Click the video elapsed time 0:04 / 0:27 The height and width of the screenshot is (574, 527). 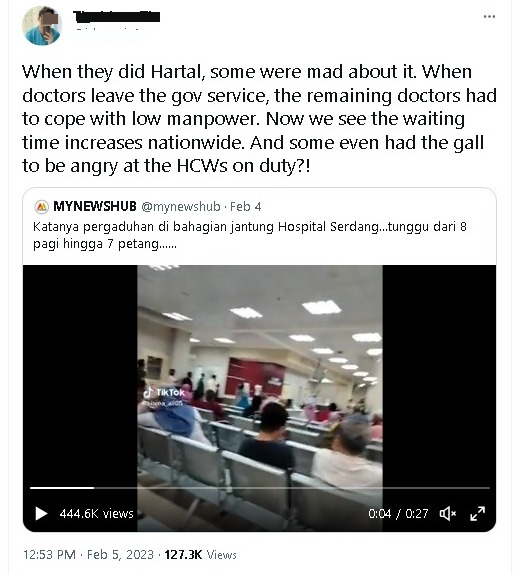pos(398,514)
